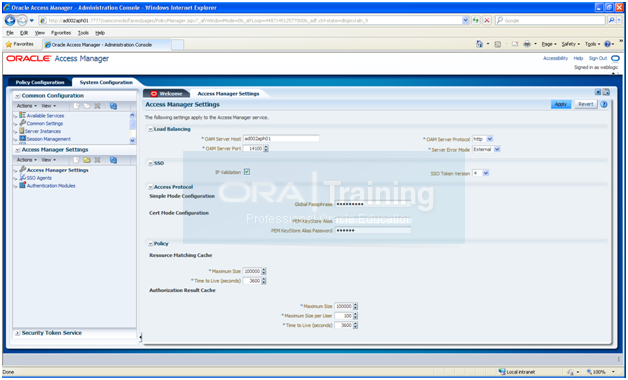Click the Delete icon in Common Configuration toolbar

pyautogui.click(x=97, y=106)
